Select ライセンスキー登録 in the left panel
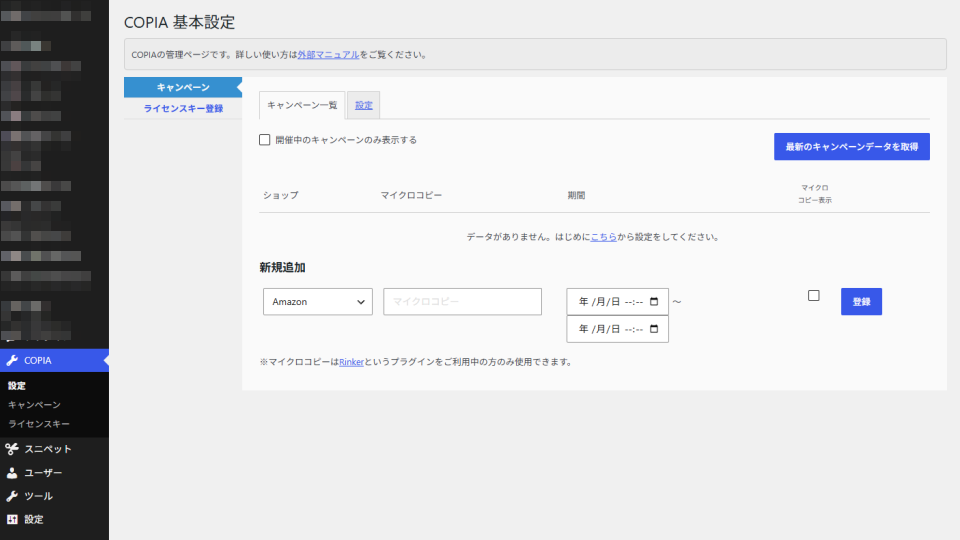Image resolution: width=960 pixels, height=540 pixels. tap(183, 108)
